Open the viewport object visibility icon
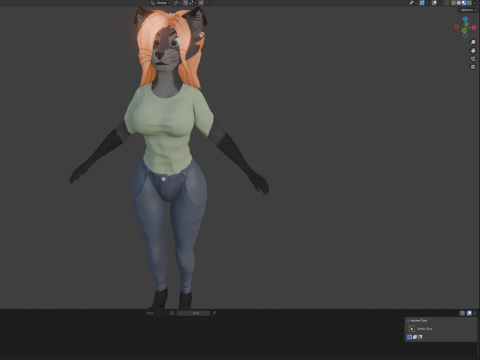The width and height of the screenshot is (480, 360). (412, 3)
